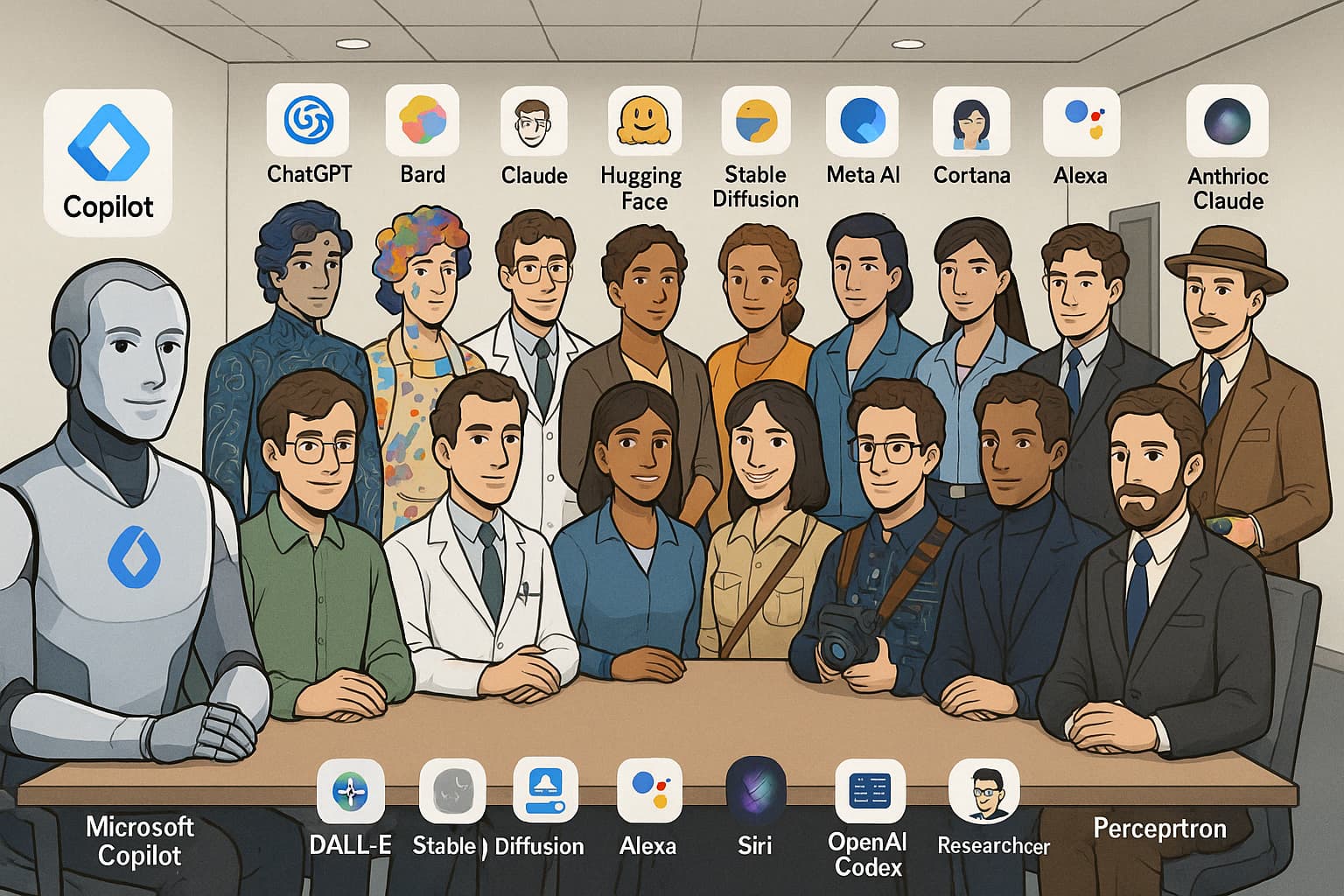Click the Alexa icon beside Cortana
The height and width of the screenshot is (896, 1344).
click(x=1081, y=122)
